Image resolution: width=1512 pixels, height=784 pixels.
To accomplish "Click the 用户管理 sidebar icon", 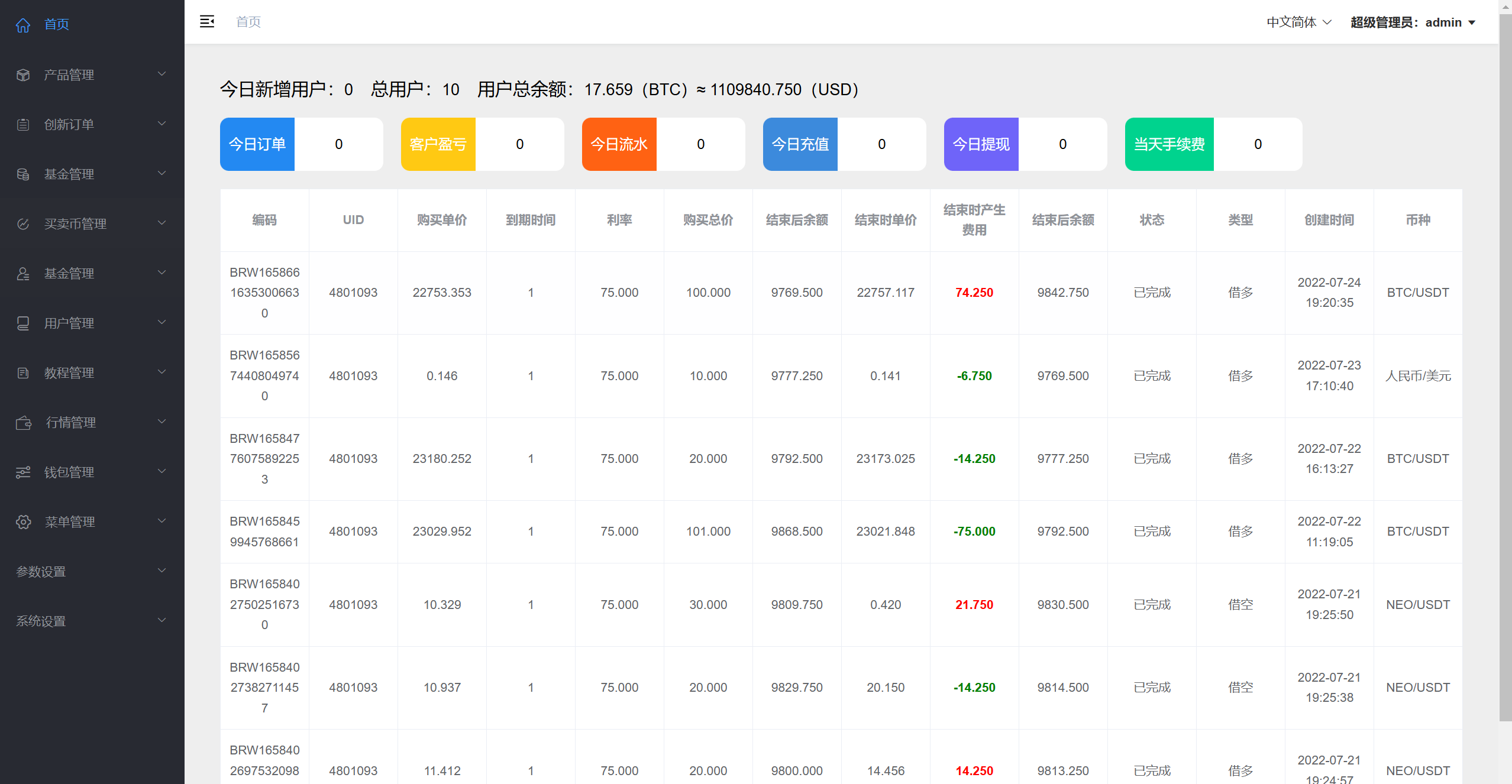I will (x=23, y=323).
